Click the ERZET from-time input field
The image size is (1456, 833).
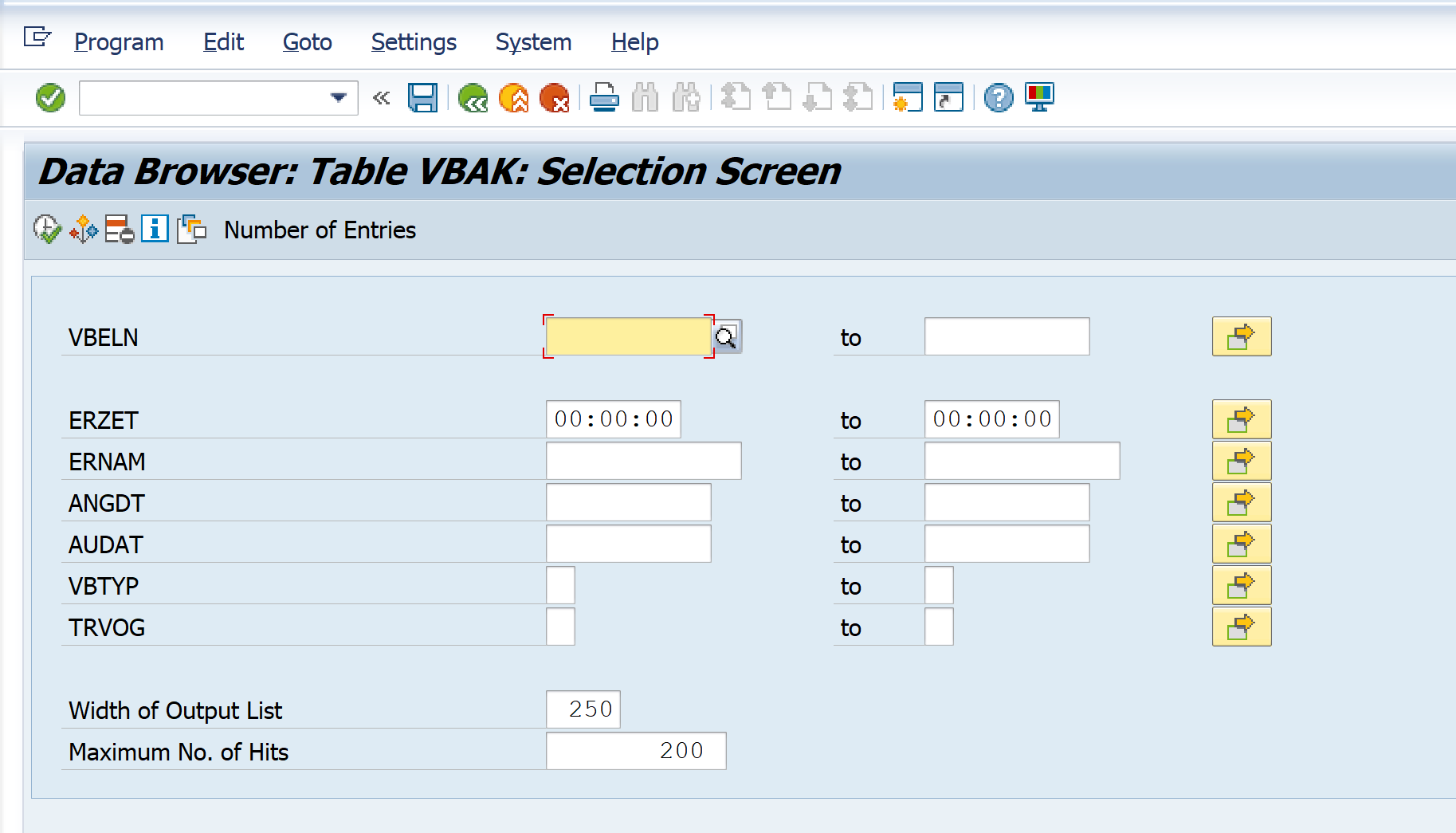pyautogui.click(x=613, y=419)
